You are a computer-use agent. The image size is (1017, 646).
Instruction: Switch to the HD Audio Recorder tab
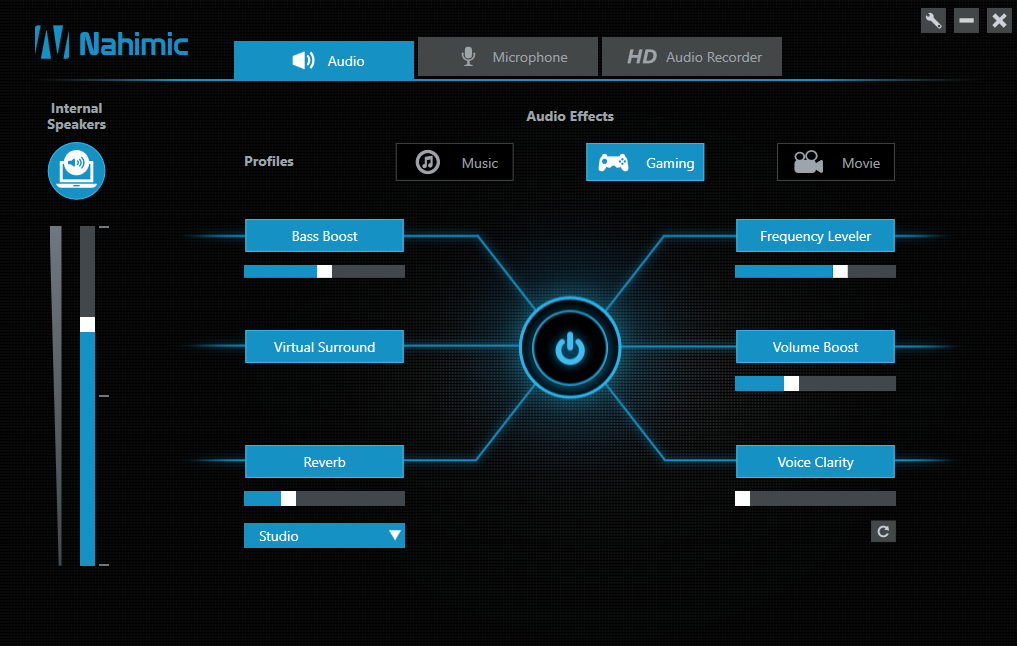(692, 57)
